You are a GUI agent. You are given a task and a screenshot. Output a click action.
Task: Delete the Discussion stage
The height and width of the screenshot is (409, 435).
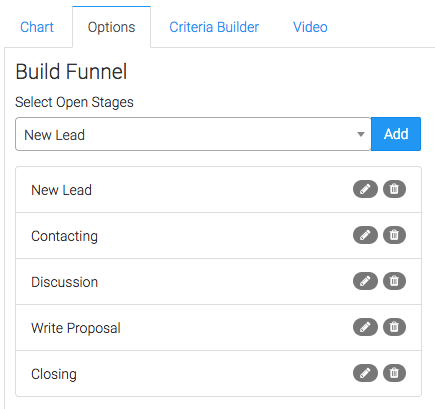[394, 281]
